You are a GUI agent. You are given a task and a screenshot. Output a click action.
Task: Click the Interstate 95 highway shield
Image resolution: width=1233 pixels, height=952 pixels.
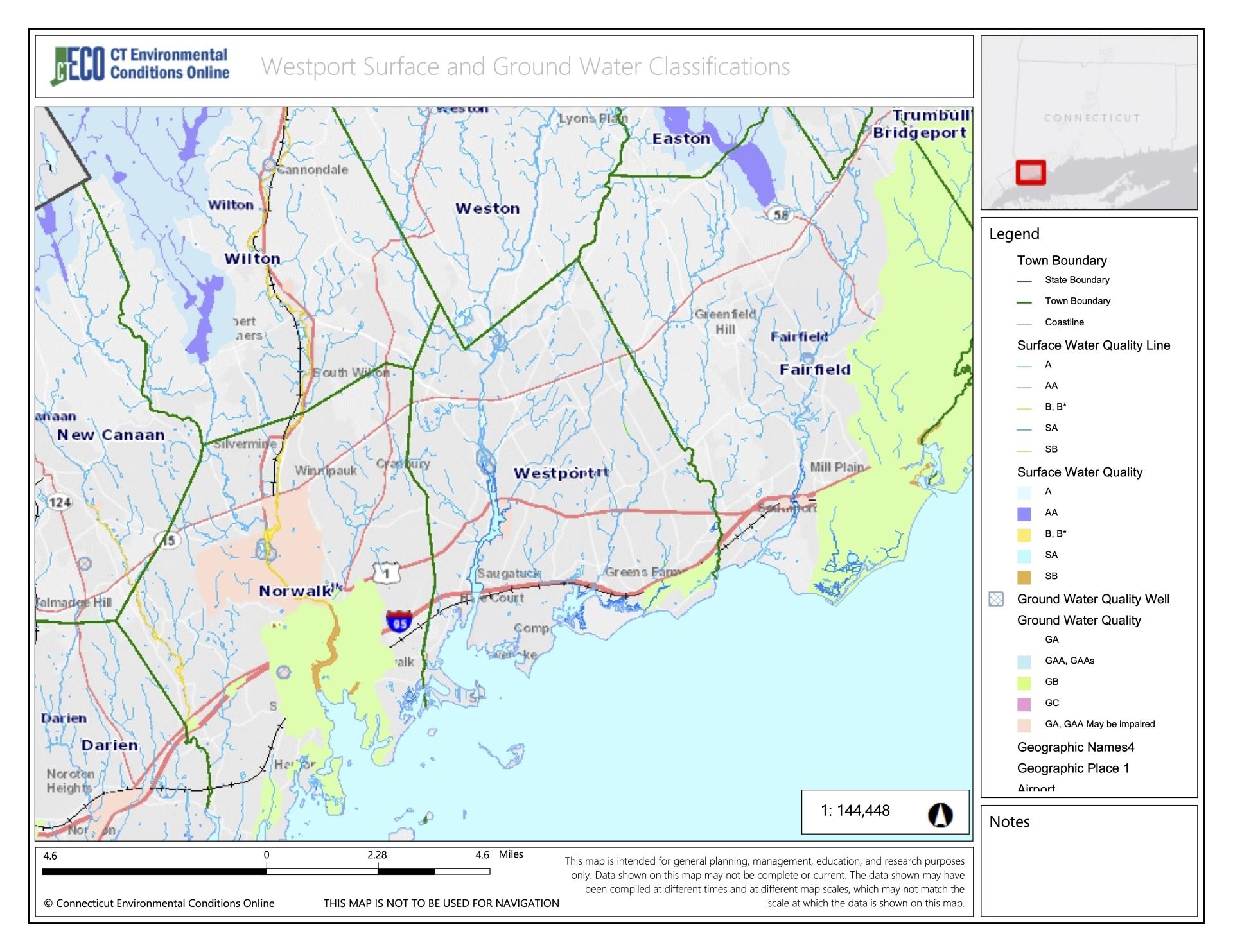(399, 622)
